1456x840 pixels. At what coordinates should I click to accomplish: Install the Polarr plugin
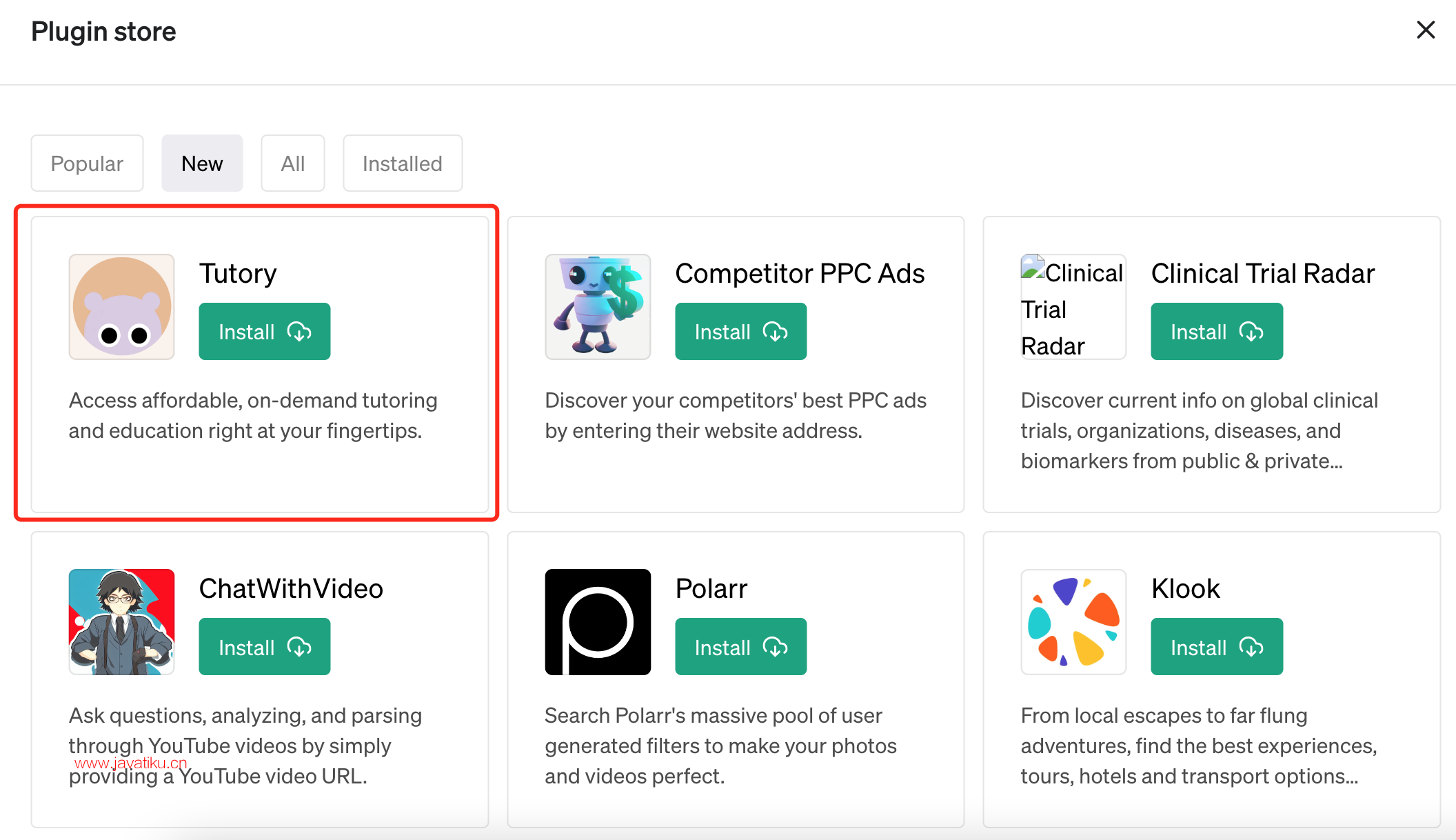tap(740, 647)
